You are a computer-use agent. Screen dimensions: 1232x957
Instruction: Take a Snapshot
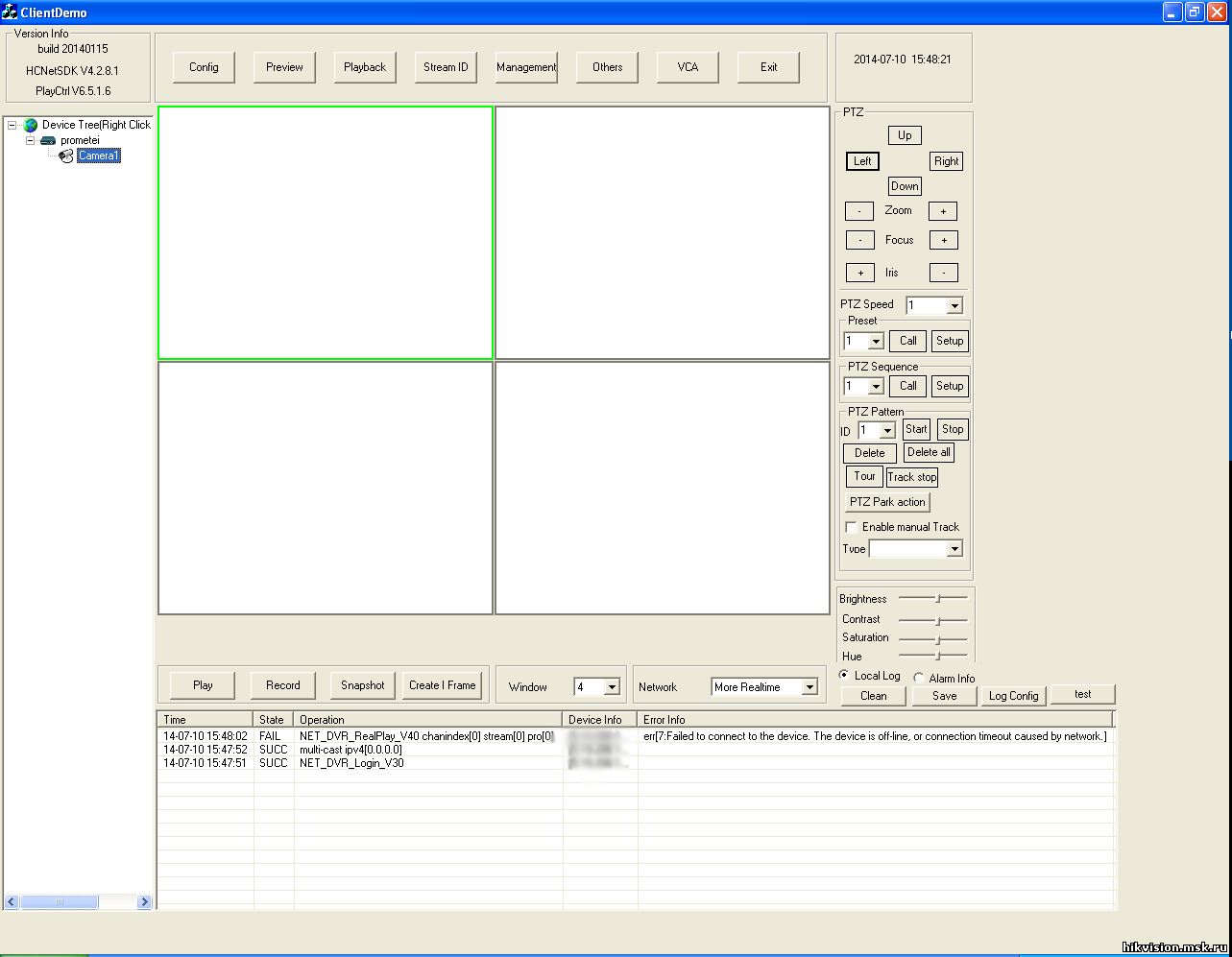363,685
